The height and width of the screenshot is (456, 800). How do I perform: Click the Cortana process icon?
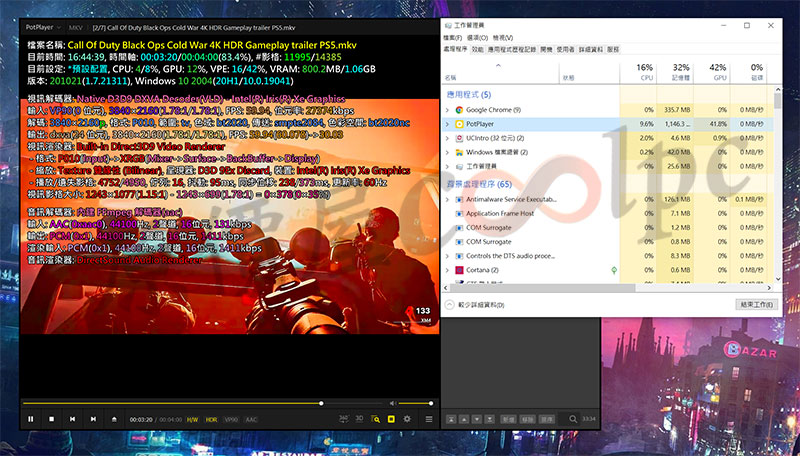(x=459, y=270)
